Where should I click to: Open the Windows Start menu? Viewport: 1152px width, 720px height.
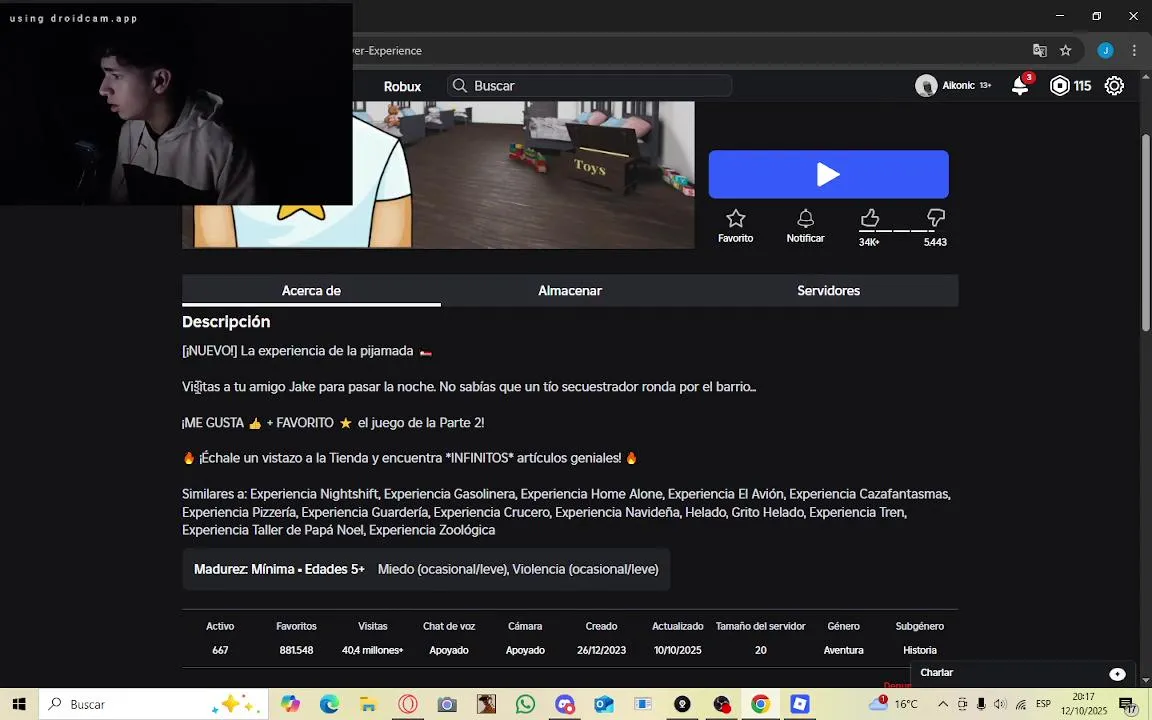point(18,705)
